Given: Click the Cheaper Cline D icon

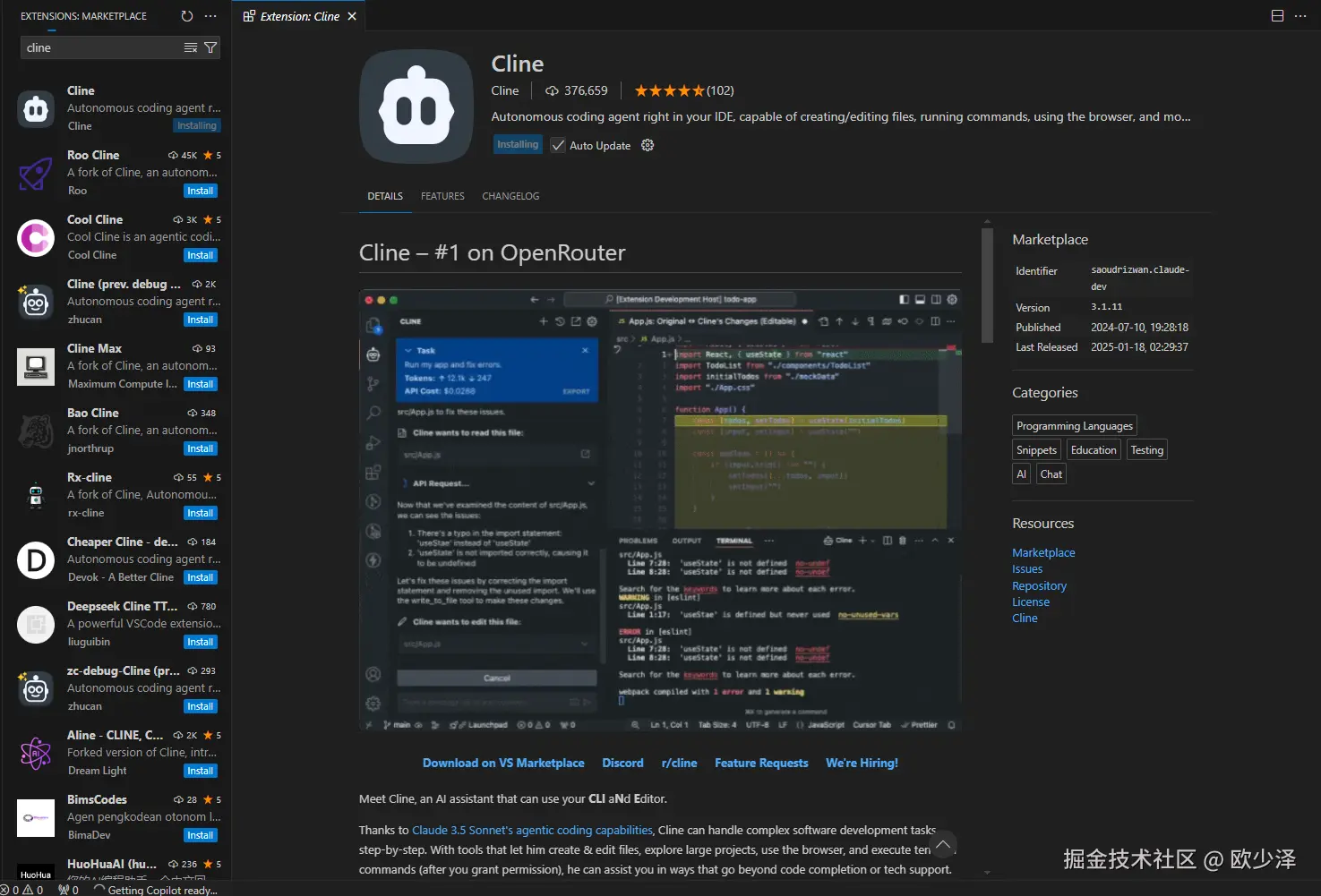Looking at the screenshot, I should (36, 560).
